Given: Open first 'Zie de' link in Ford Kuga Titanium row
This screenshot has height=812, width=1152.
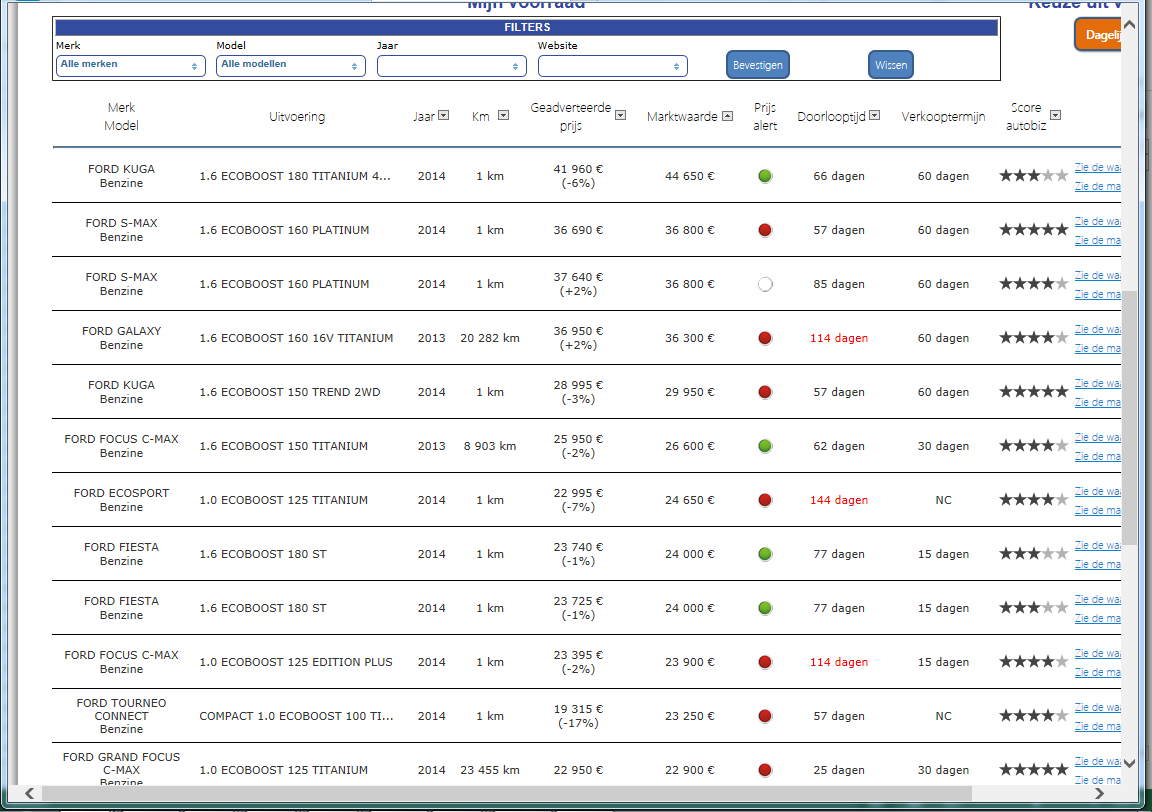Looking at the screenshot, I should (1097, 167).
